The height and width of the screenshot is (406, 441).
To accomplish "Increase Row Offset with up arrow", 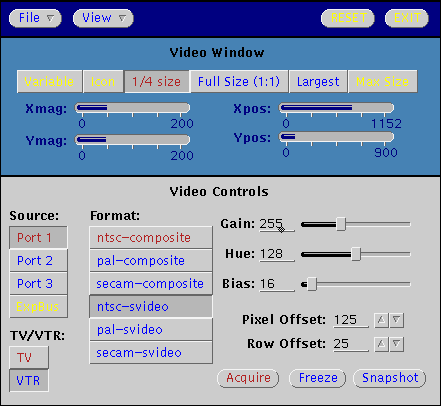I will 381,344.
